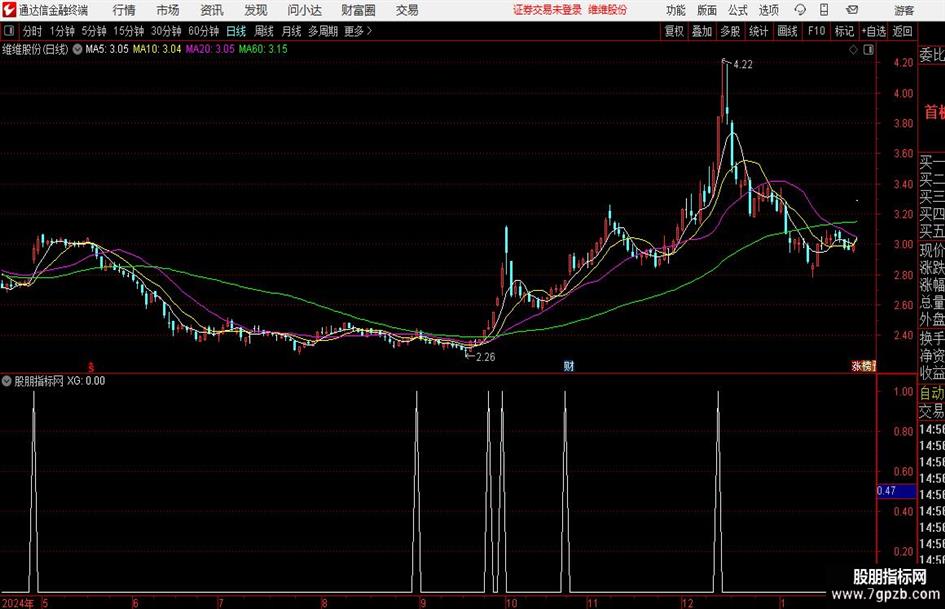Screen dimensions: 945x609
Task: Click the 4.22 high price marker
Action: click(x=743, y=65)
